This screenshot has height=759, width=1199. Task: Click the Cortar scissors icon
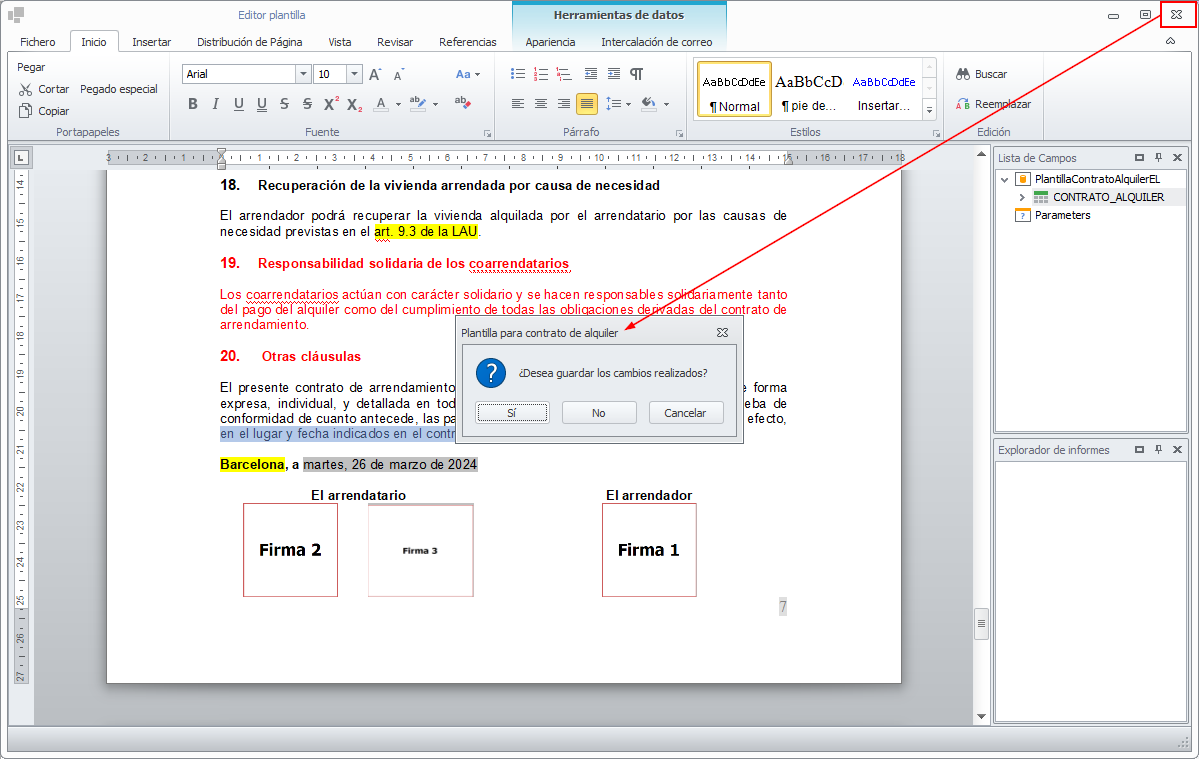(26, 89)
